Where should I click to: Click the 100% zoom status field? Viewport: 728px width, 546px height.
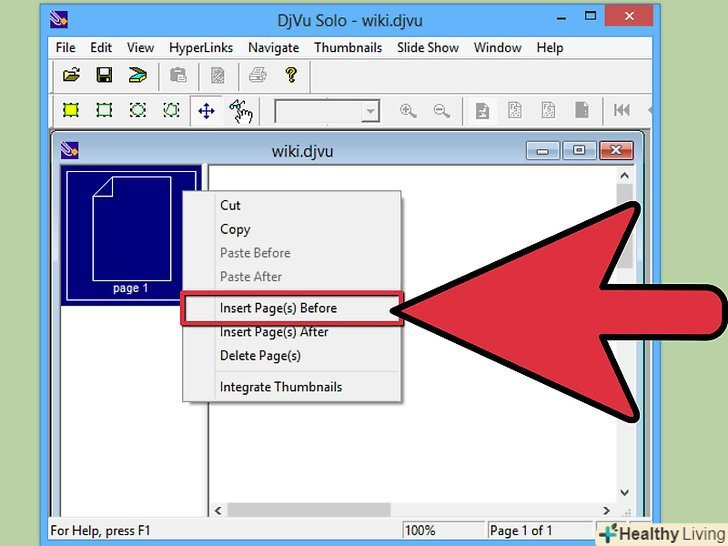click(x=443, y=530)
